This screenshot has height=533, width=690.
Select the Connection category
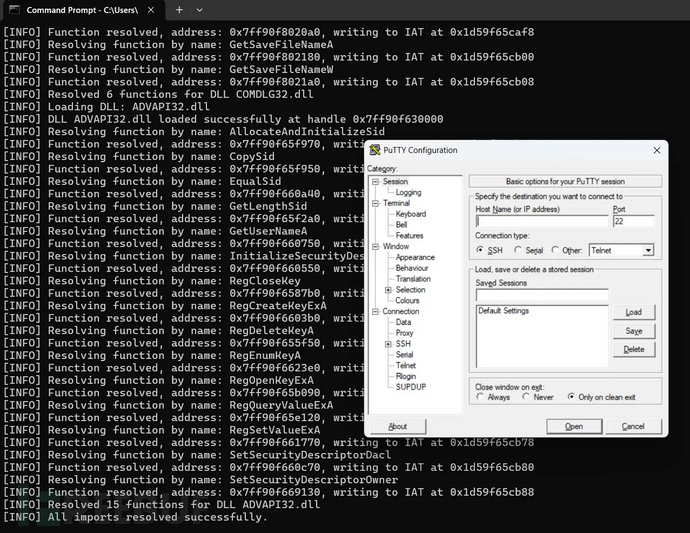(400, 311)
